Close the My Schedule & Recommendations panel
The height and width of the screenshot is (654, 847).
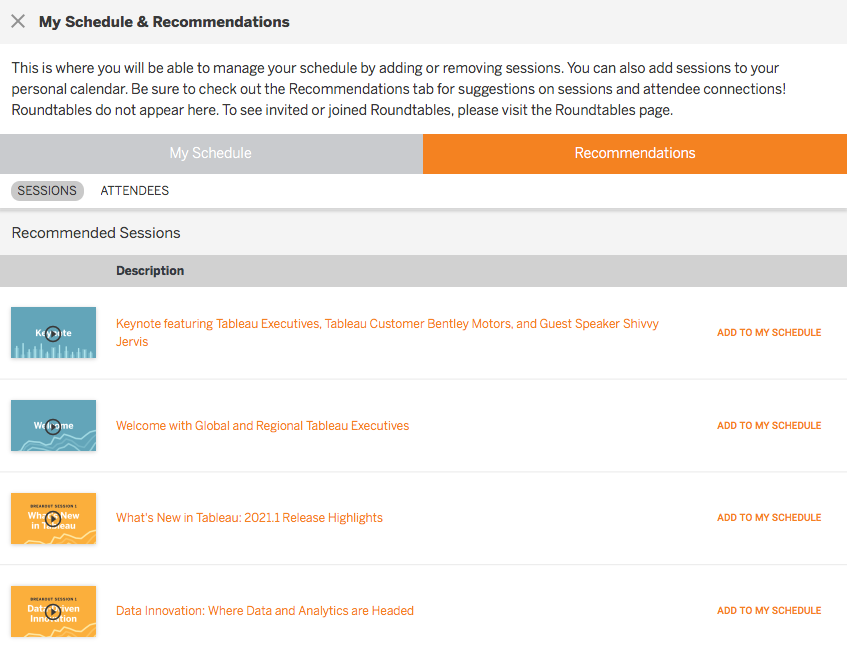pyautogui.click(x=18, y=21)
